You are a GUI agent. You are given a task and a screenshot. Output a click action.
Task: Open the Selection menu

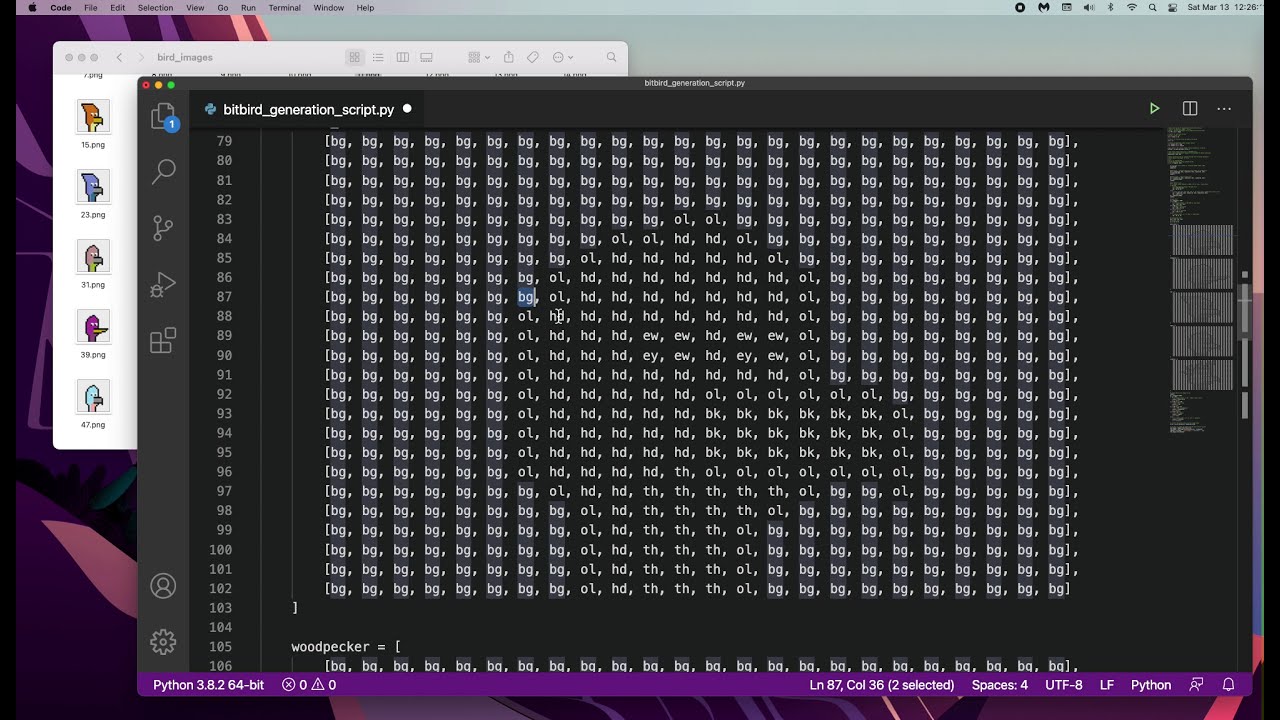click(x=155, y=7)
